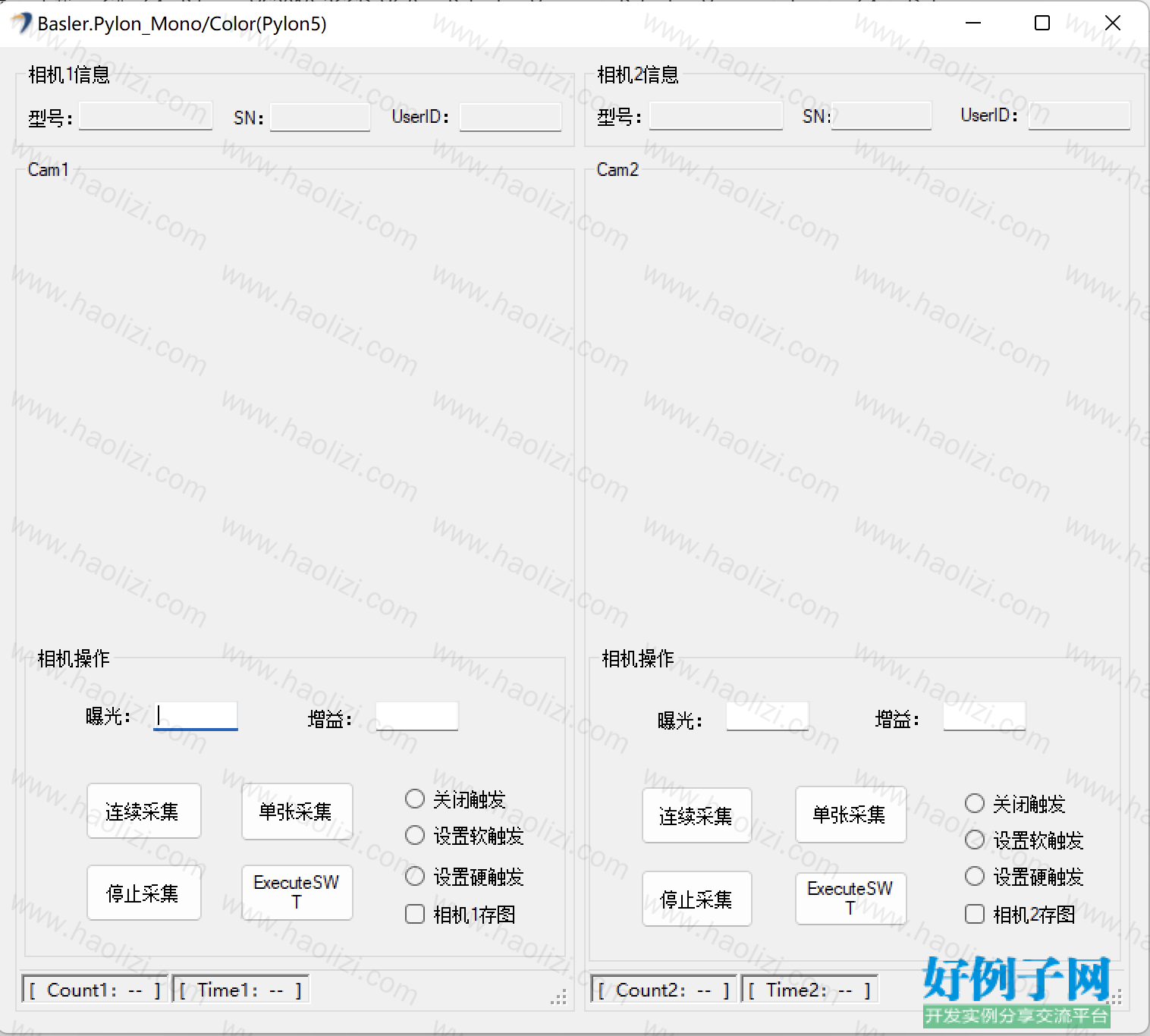
Task: Focus the camera 2 曝光 input field
Action: (x=768, y=716)
